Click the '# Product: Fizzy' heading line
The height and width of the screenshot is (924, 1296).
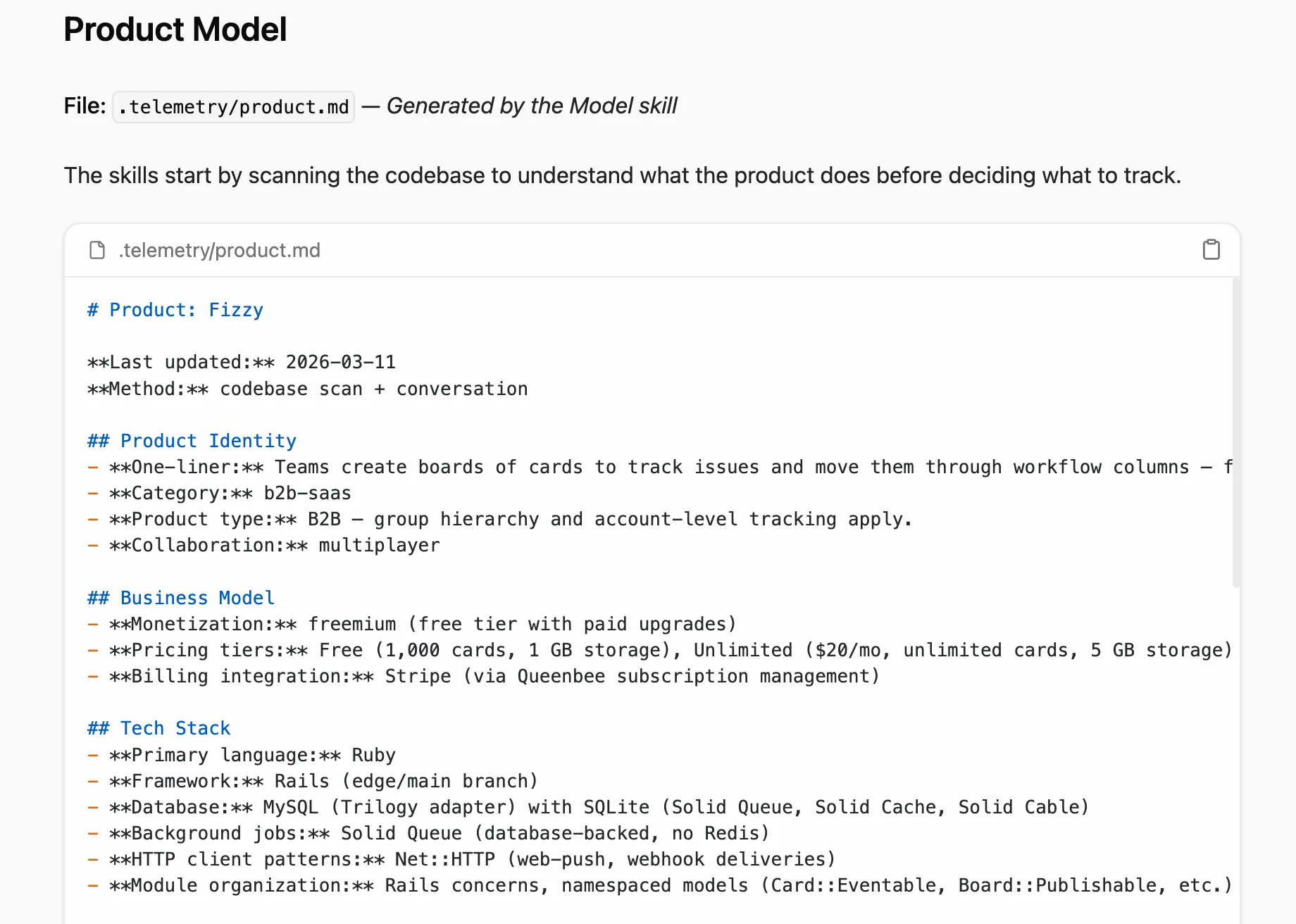[175, 309]
